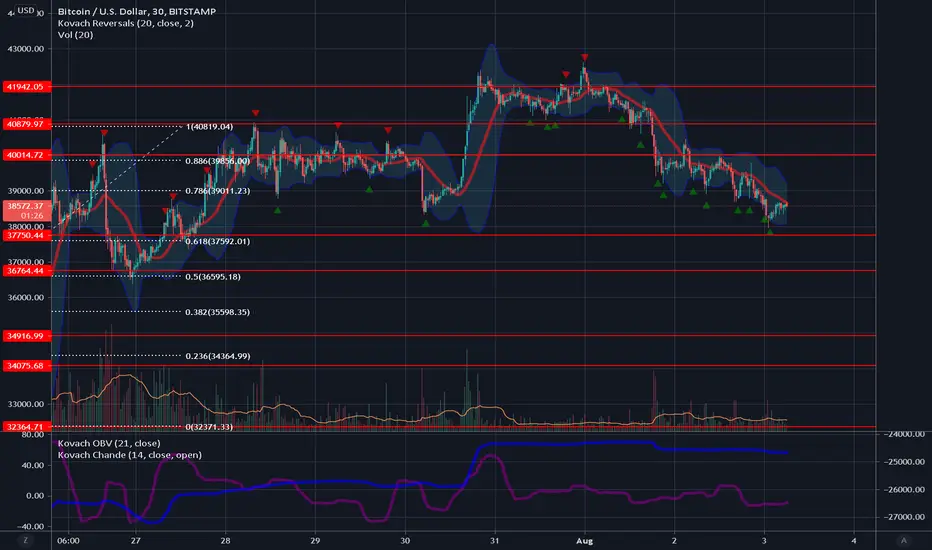Click the 43000.00 price axis label
The height and width of the screenshot is (550, 932).
[26, 49]
